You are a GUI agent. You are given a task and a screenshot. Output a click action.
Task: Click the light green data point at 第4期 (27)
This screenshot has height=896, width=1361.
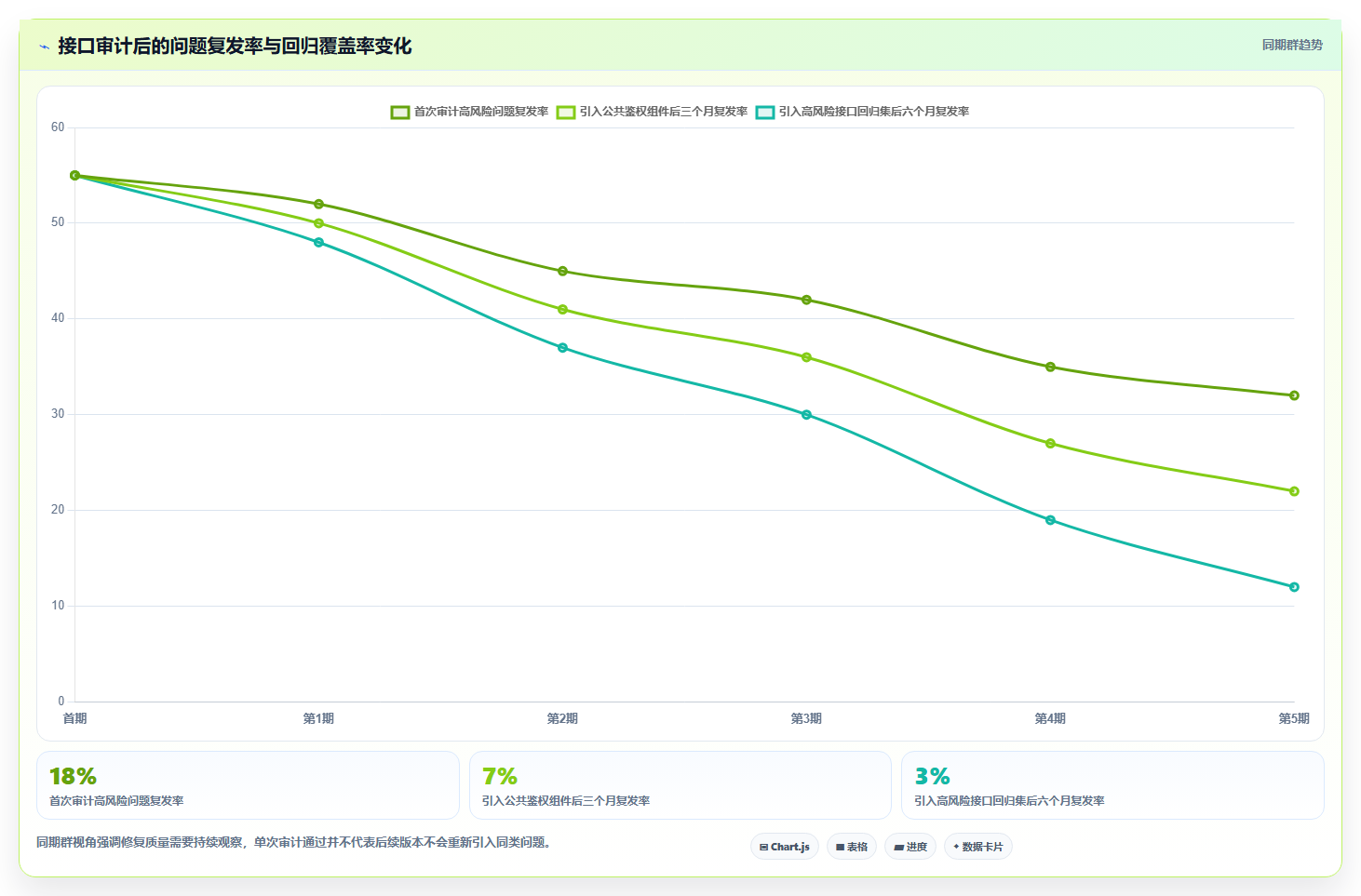tap(1050, 443)
